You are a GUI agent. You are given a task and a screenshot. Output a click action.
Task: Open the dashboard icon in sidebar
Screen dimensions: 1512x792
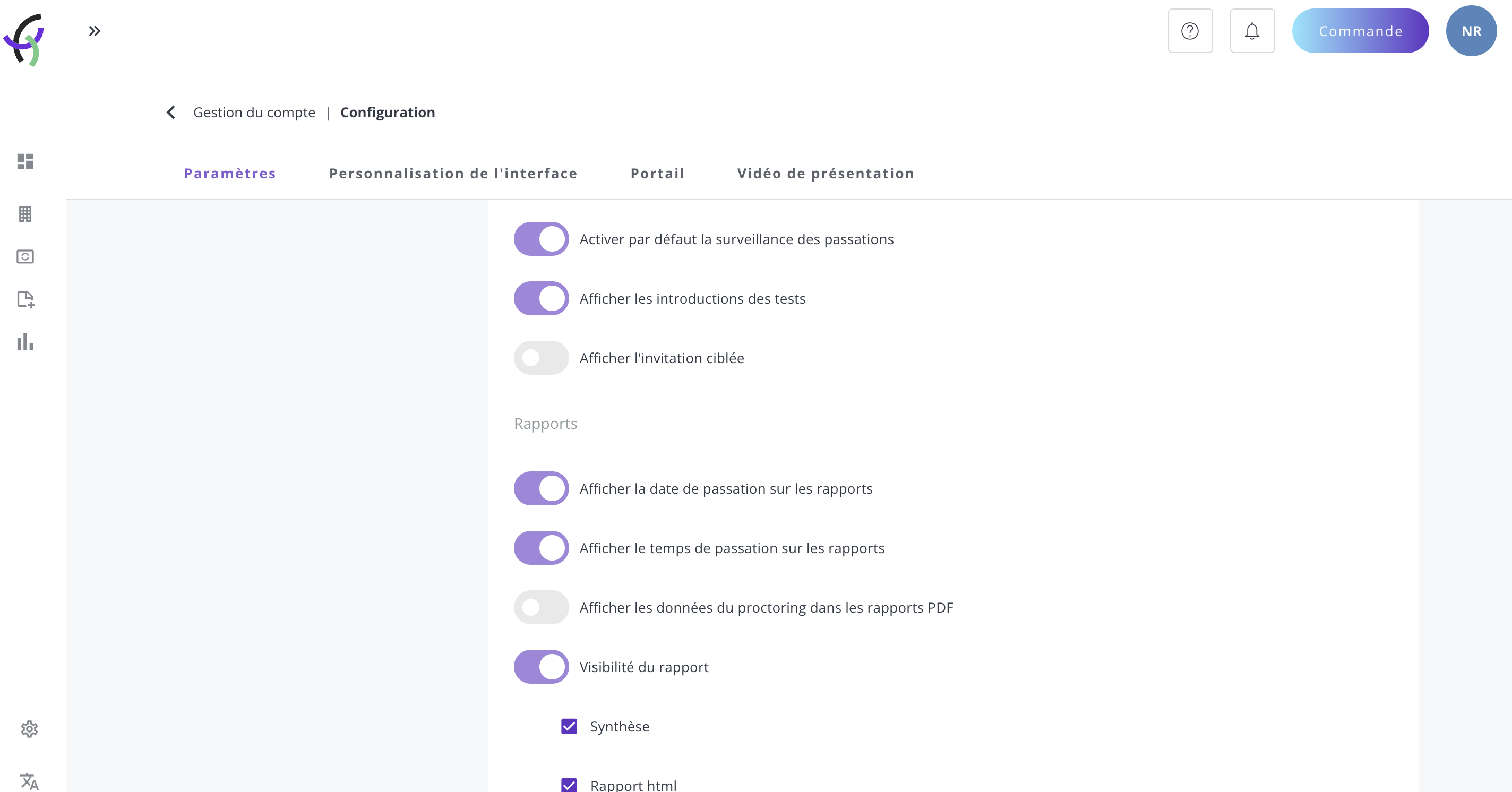pyautogui.click(x=25, y=161)
